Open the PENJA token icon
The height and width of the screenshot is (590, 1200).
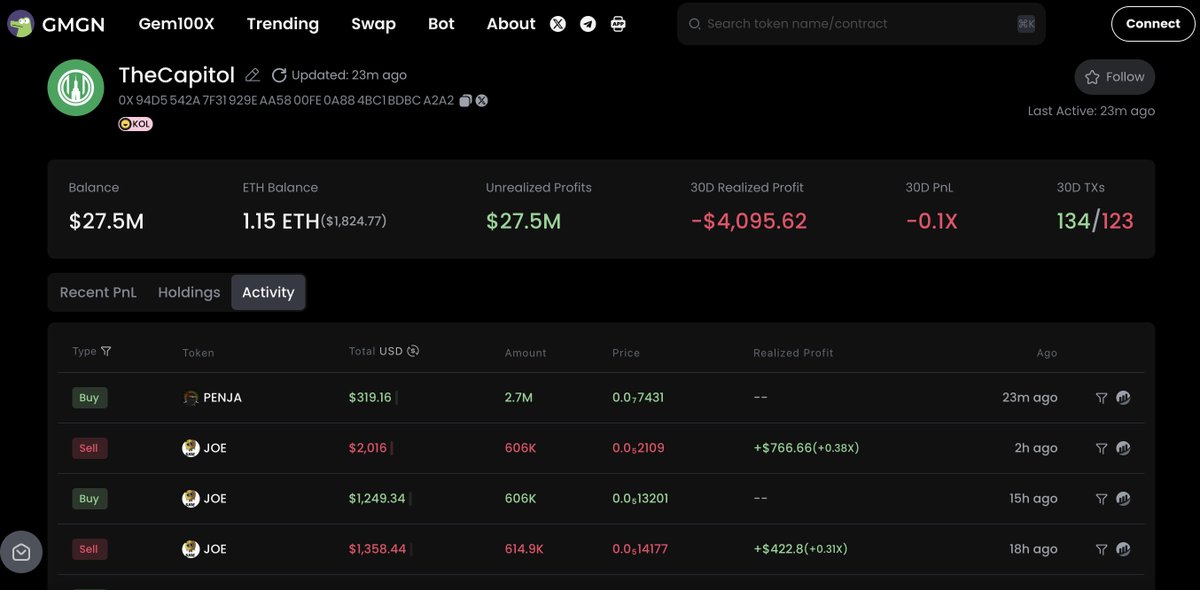[x=191, y=398]
